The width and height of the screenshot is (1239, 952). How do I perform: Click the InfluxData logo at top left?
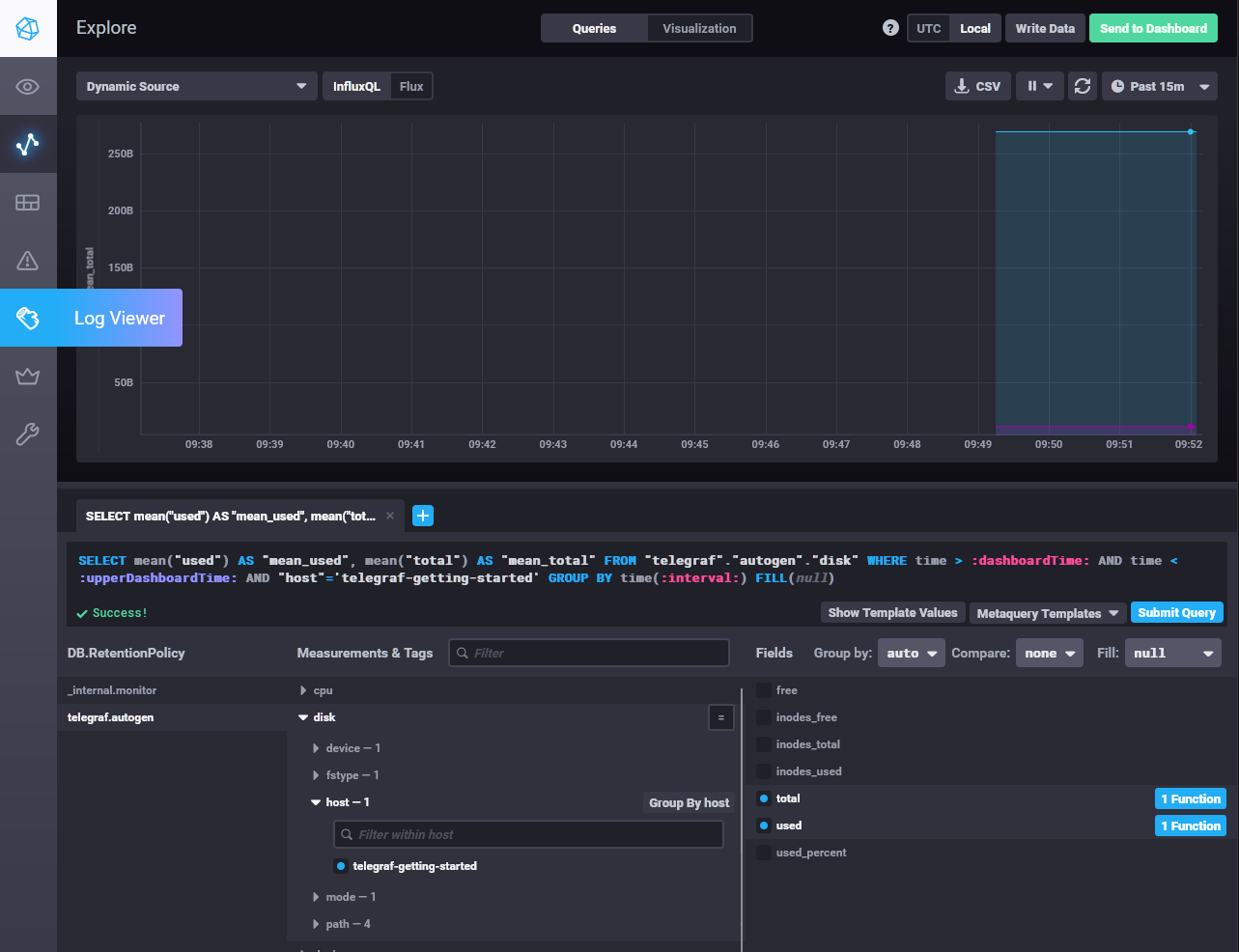(x=28, y=28)
